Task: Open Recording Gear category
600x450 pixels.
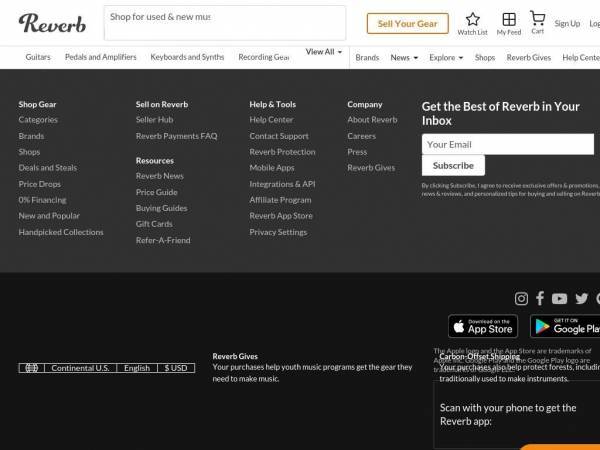Action: (x=264, y=57)
